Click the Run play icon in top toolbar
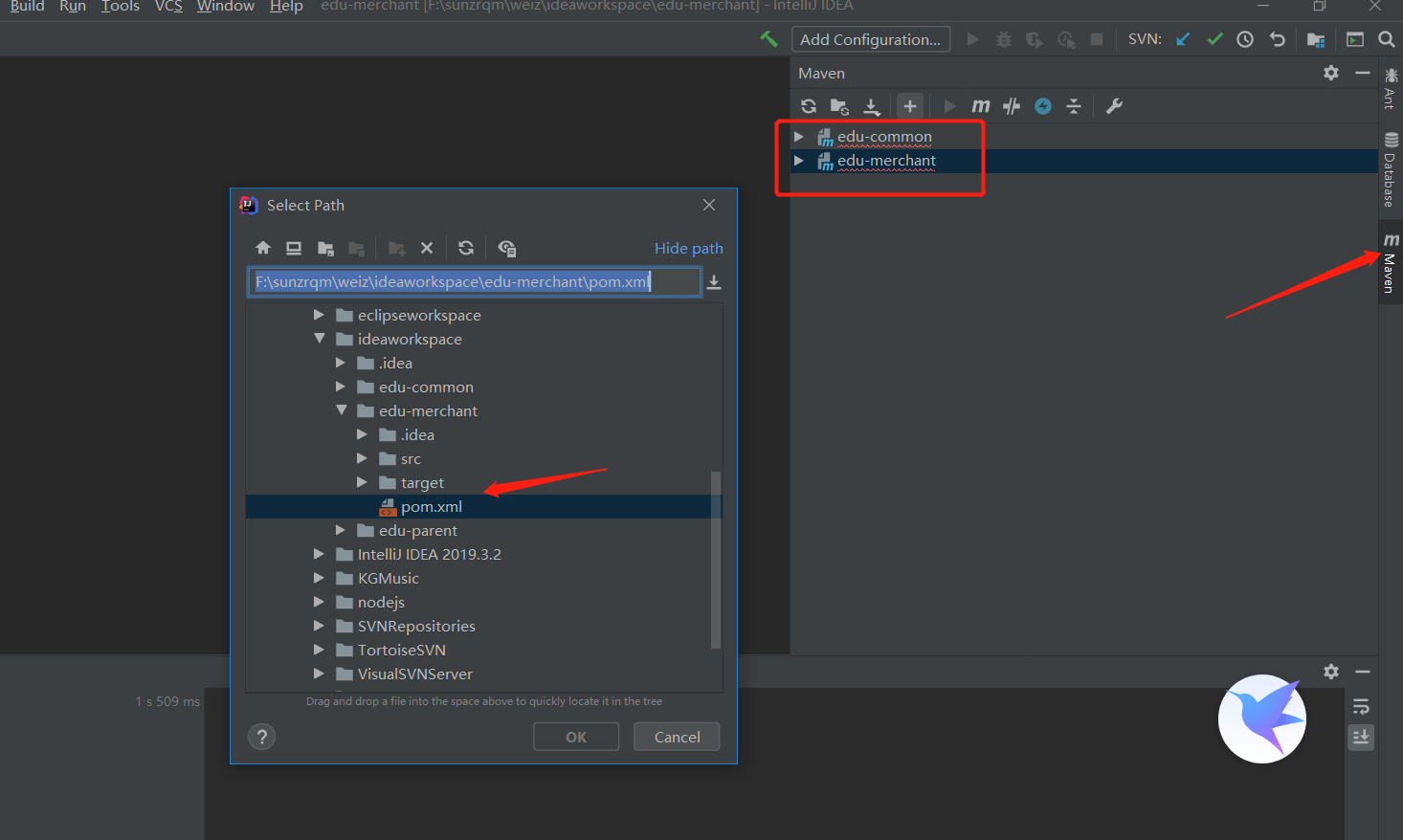 (x=973, y=39)
